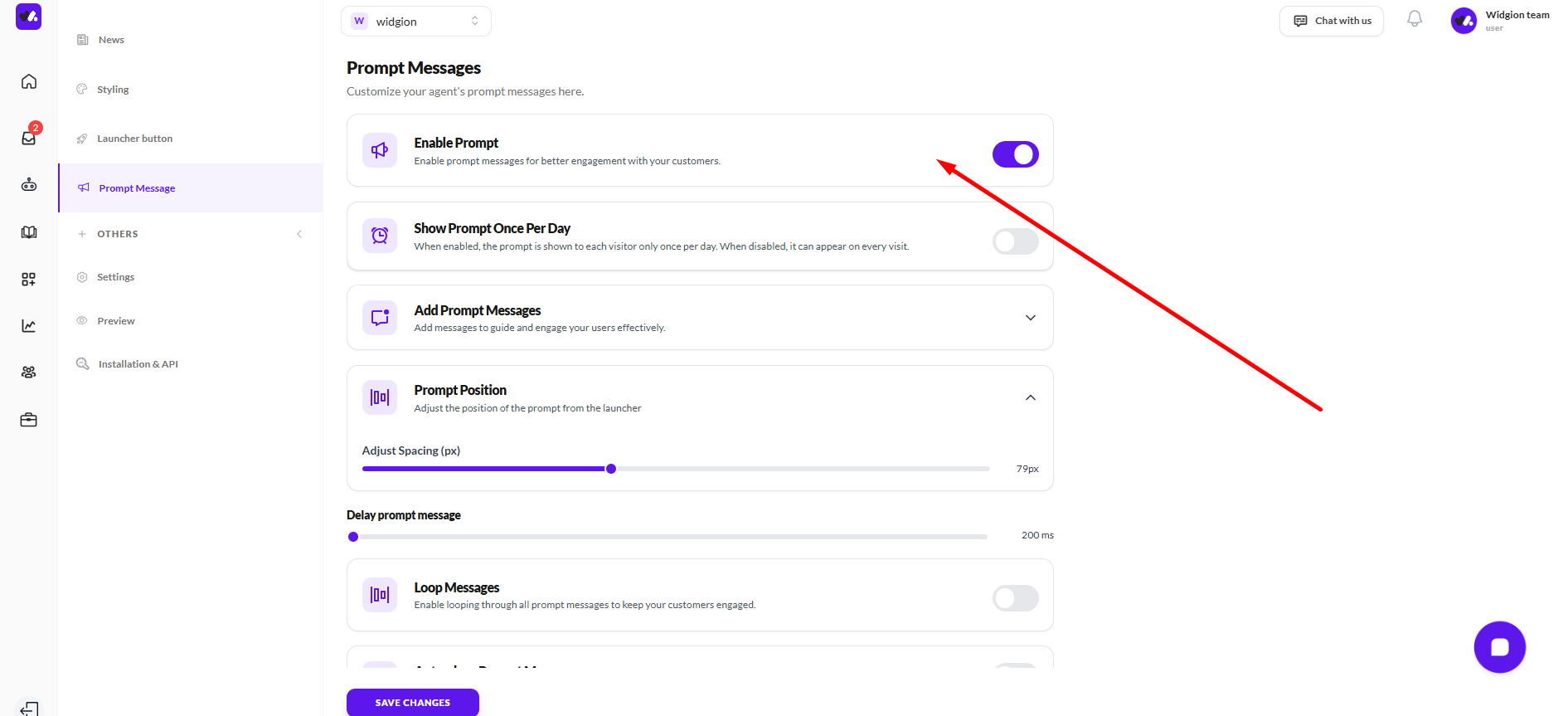Open the inbox icon with red badge
This screenshot has height=716, width=1568.
[29, 137]
